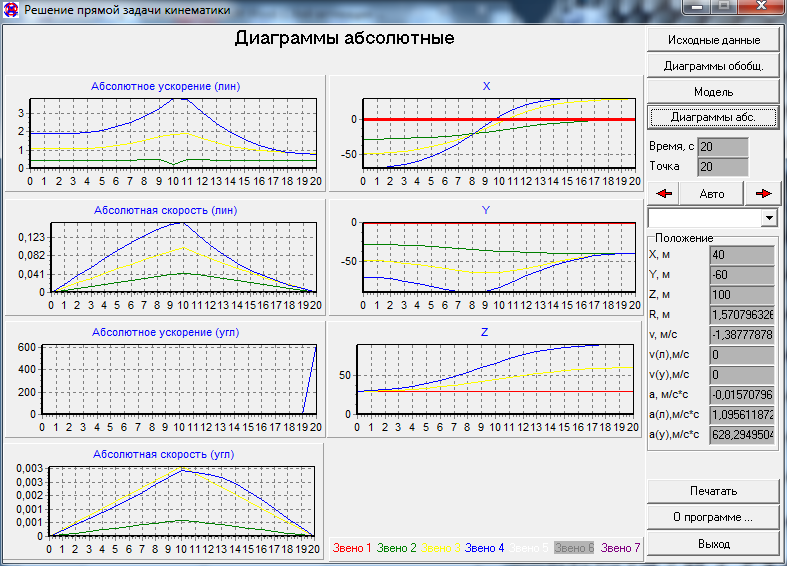The height and width of the screenshot is (566, 787).
Task: Select Диаграммы абс. button
Action: [713, 117]
